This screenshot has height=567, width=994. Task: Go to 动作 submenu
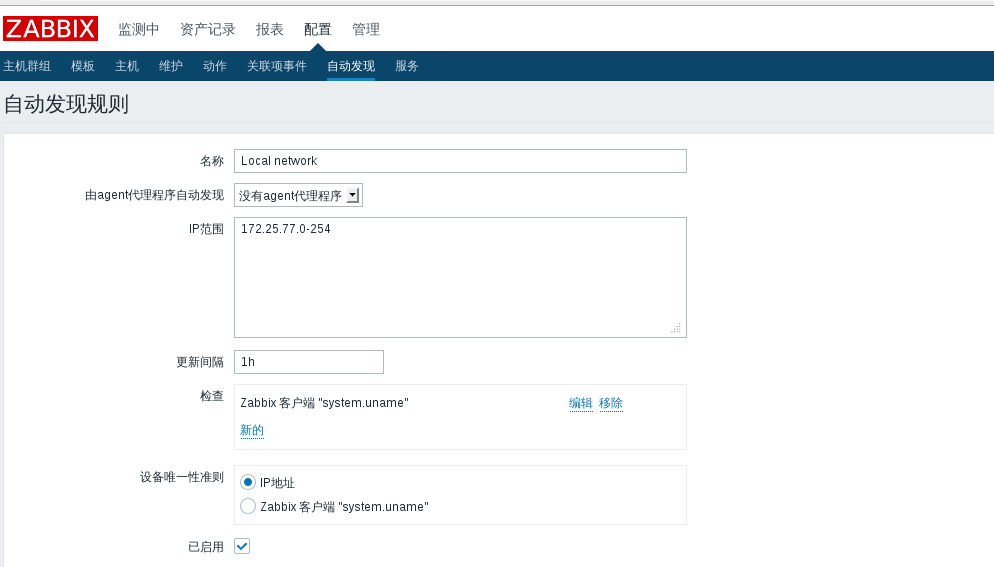pyautogui.click(x=214, y=66)
